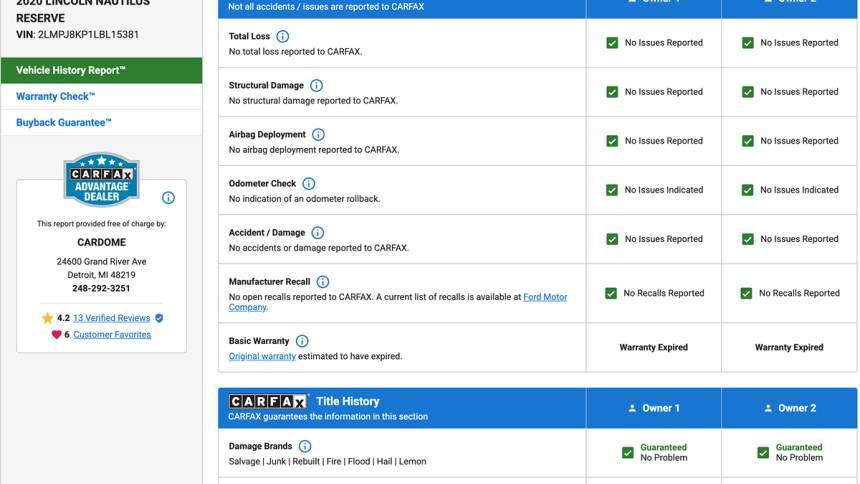Click CARDOME dealer name
Screen dimensions: 860x484
(101, 242)
